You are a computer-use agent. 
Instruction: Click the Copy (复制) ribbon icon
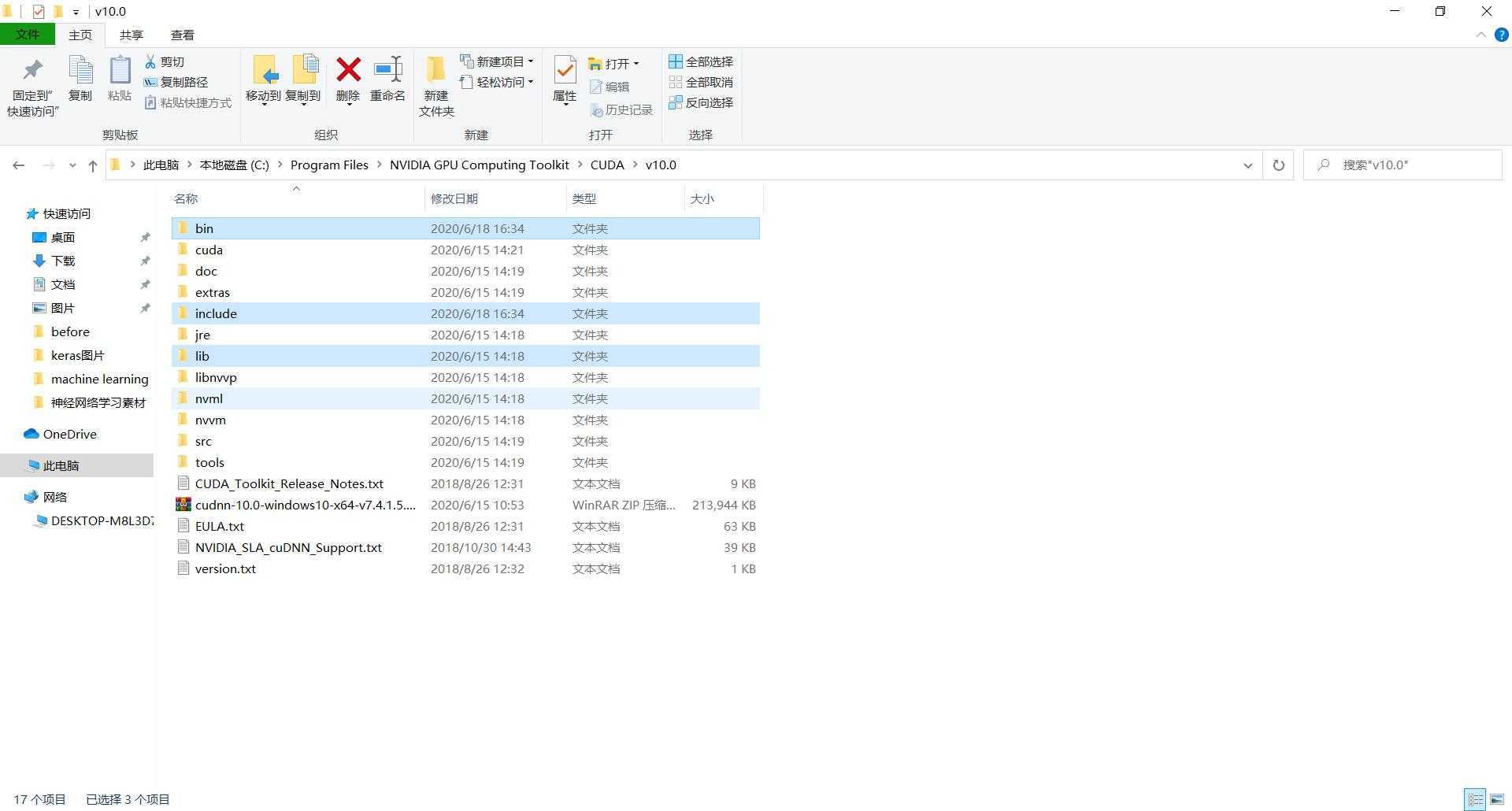tap(80, 71)
